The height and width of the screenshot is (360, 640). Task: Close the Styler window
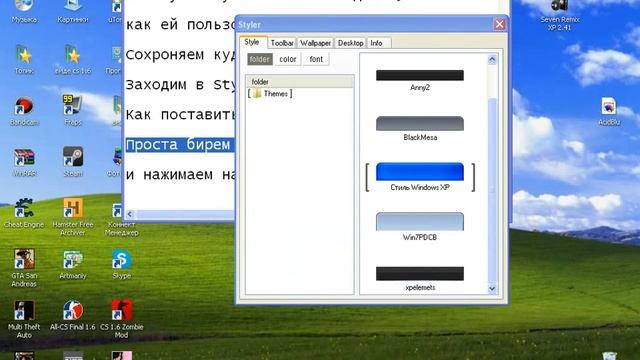click(x=499, y=24)
